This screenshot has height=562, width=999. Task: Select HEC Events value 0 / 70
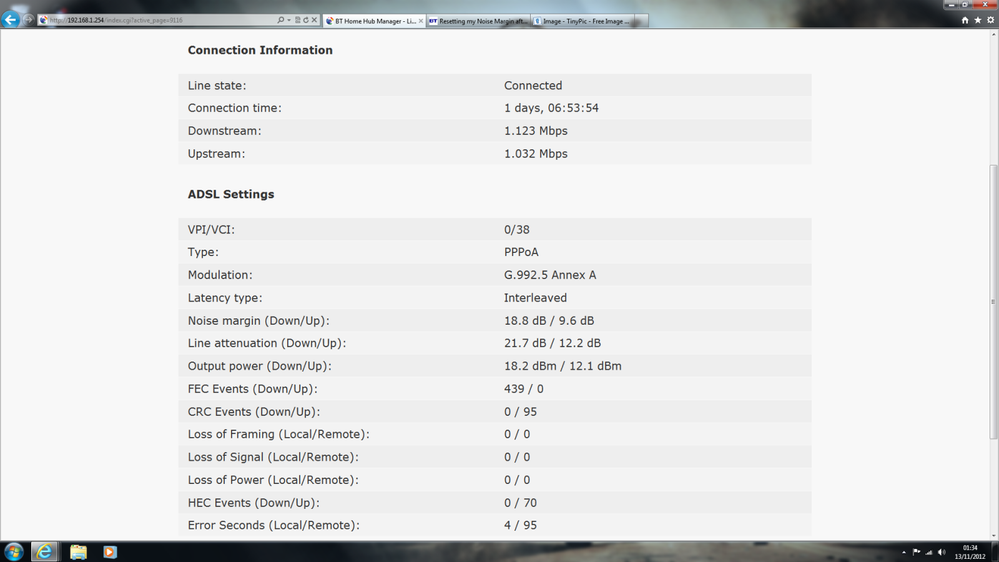tap(521, 503)
